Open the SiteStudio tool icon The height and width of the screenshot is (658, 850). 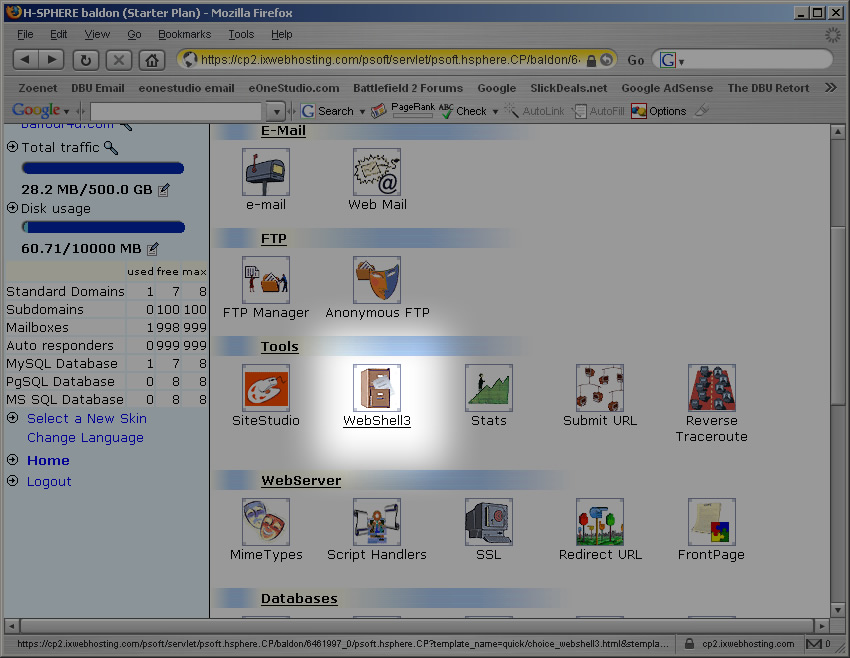[266, 388]
